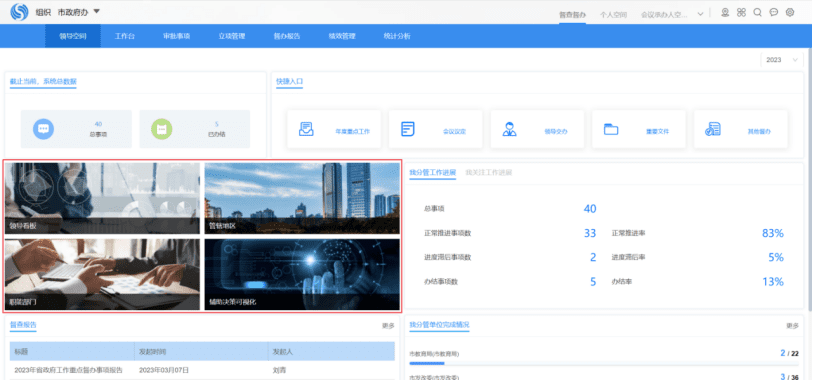Click the 发起人 column header

(331, 351)
